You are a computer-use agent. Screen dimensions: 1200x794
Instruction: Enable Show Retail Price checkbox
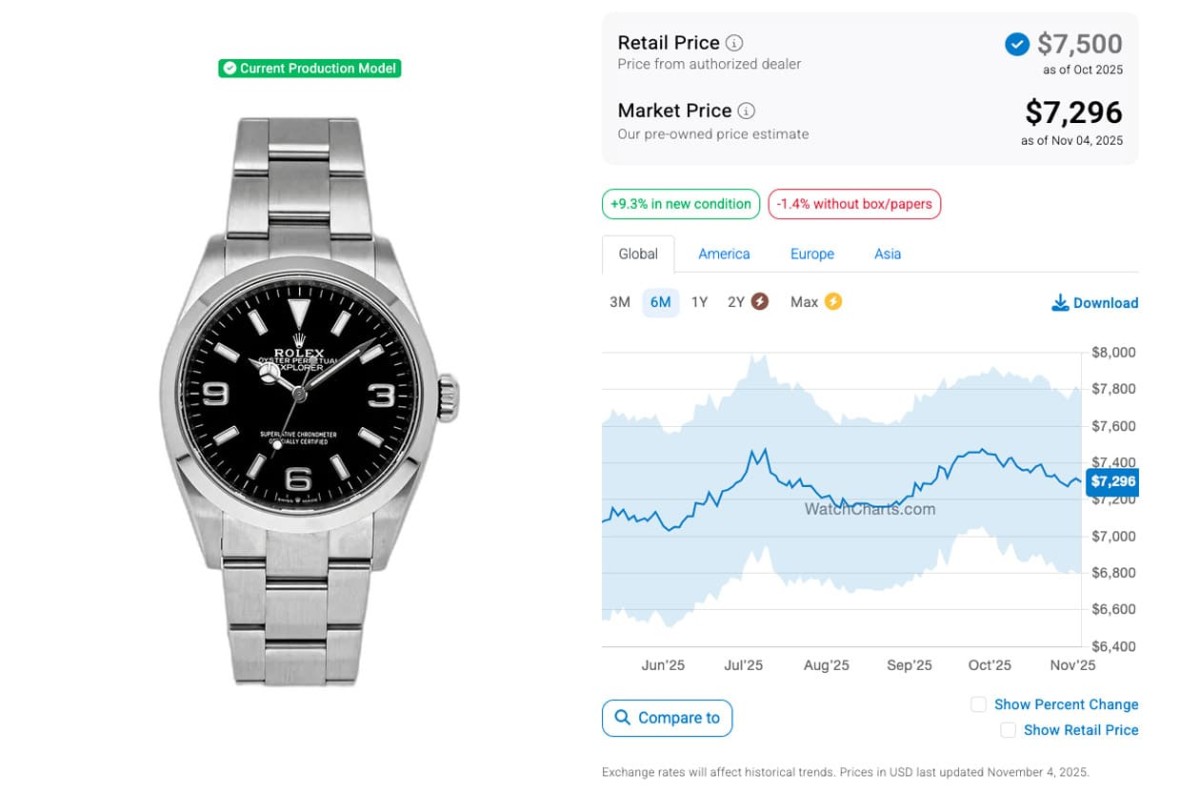click(x=1008, y=731)
